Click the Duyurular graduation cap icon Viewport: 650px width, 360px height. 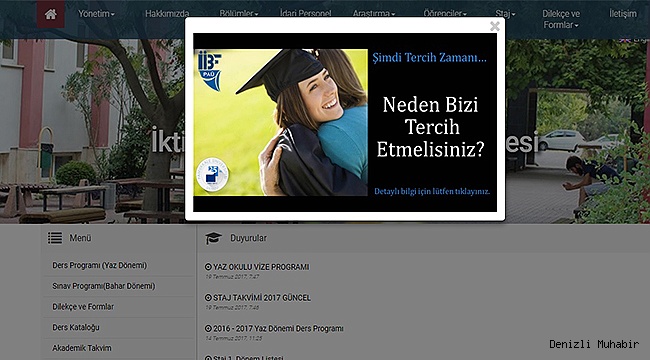pyautogui.click(x=213, y=238)
